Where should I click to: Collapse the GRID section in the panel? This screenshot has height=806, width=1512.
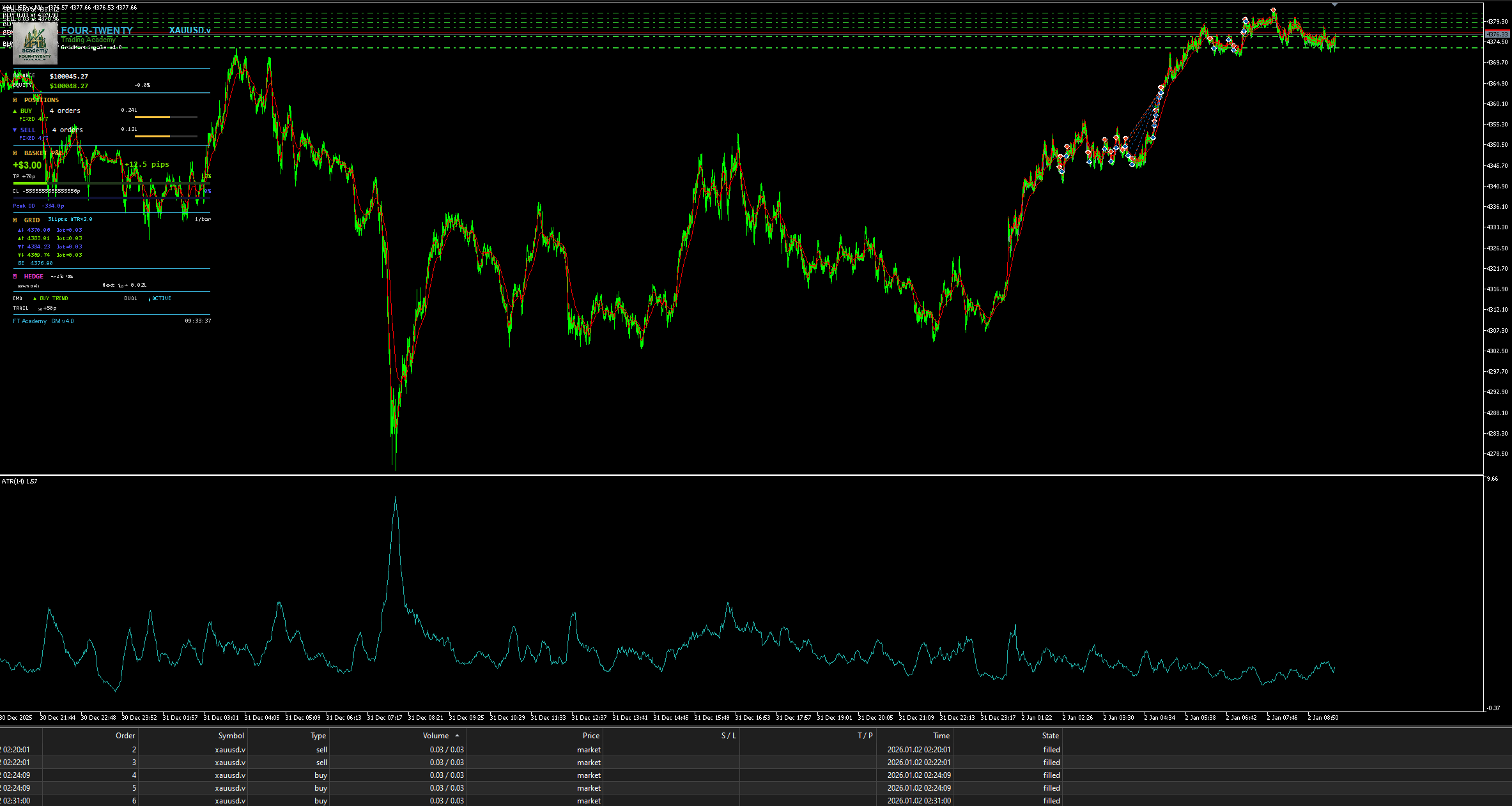tap(15, 220)
